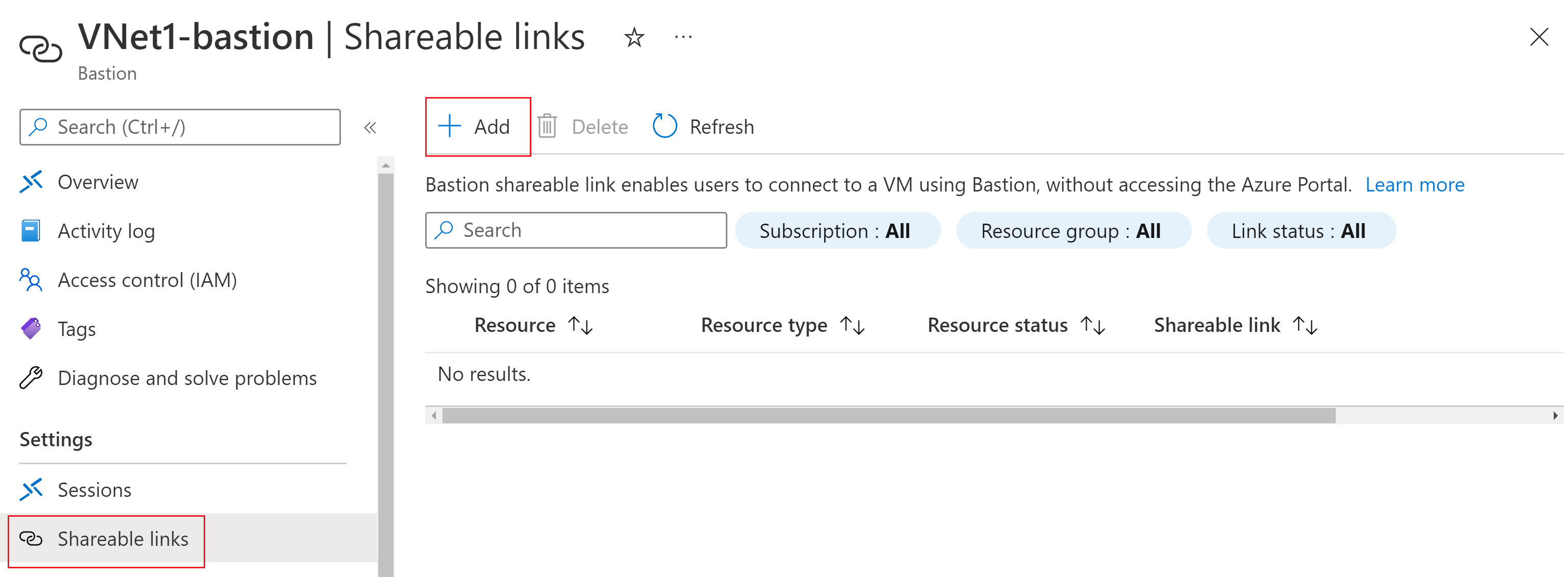Open the Activity log menu item

106,231
